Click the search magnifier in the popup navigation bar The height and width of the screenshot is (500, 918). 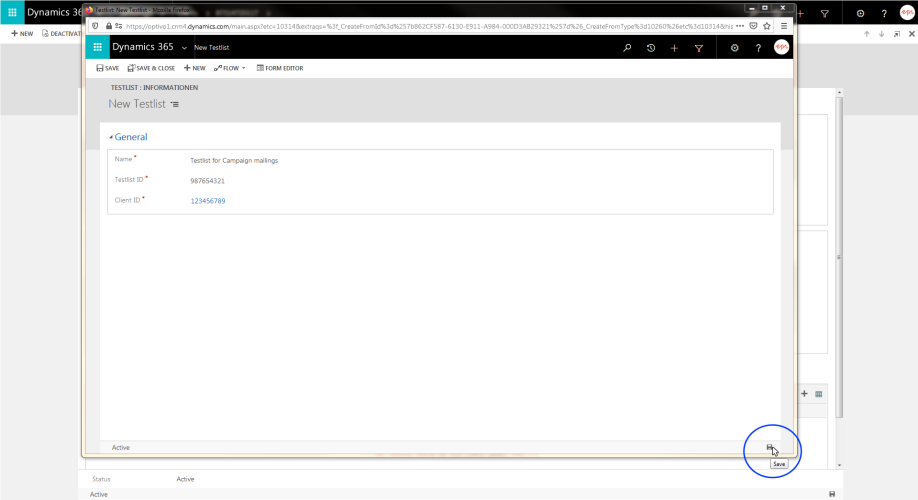(627, 47)
